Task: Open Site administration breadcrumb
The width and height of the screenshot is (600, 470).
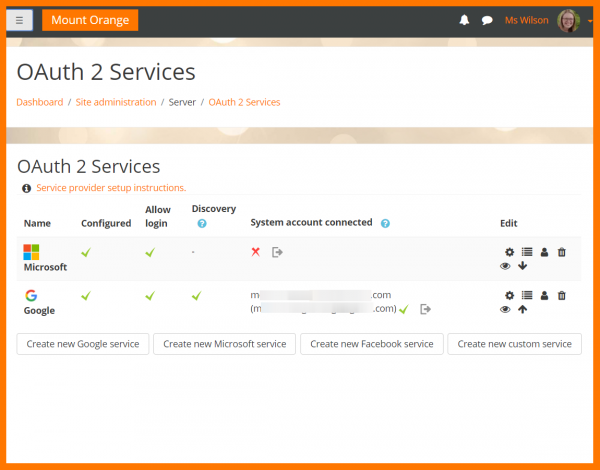Action: pyautogui.click(x=116, y=102)
